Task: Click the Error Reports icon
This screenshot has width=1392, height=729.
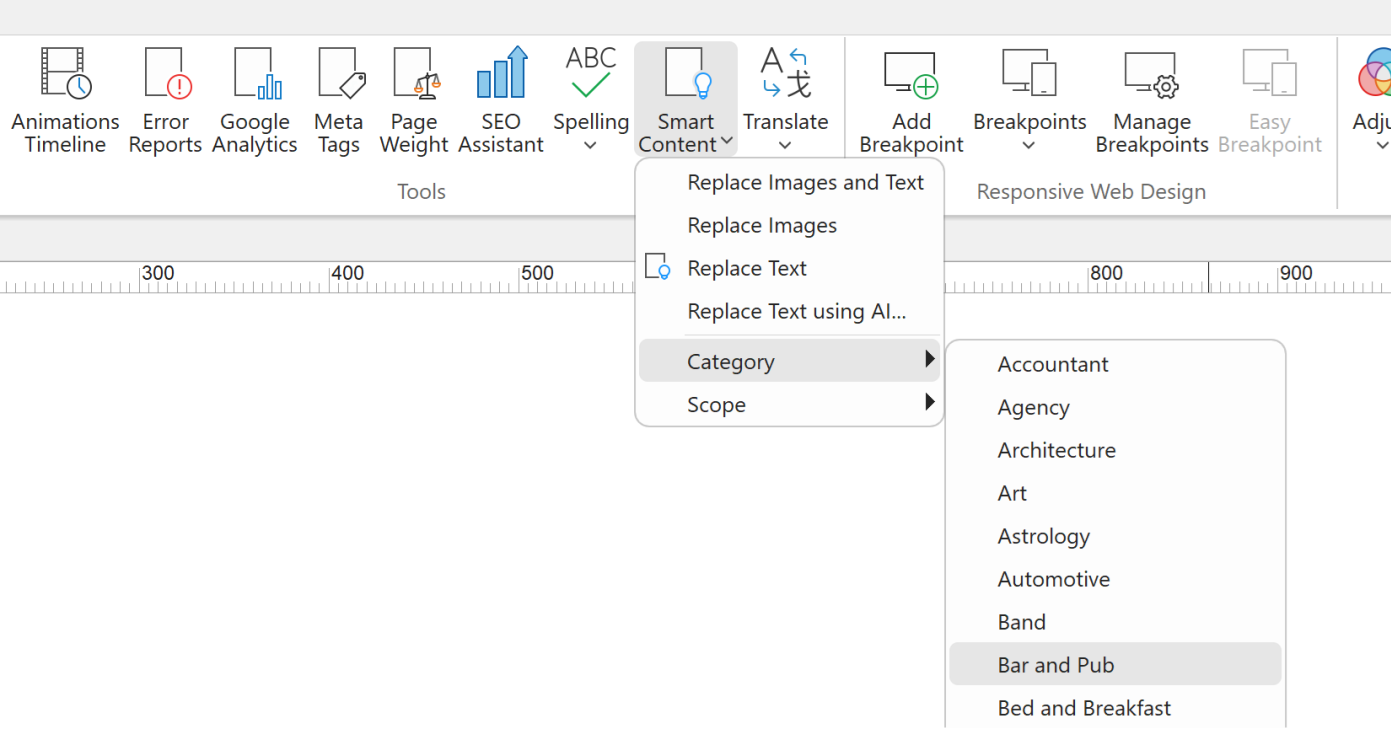Action: point(165,100)
